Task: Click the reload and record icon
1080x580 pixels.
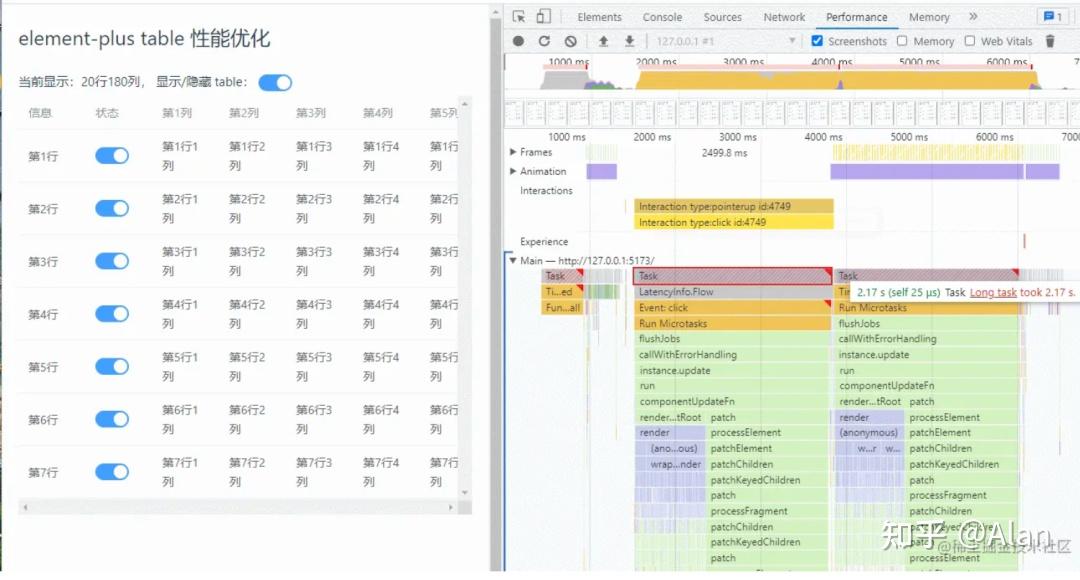Action: (x=543, y=41)
